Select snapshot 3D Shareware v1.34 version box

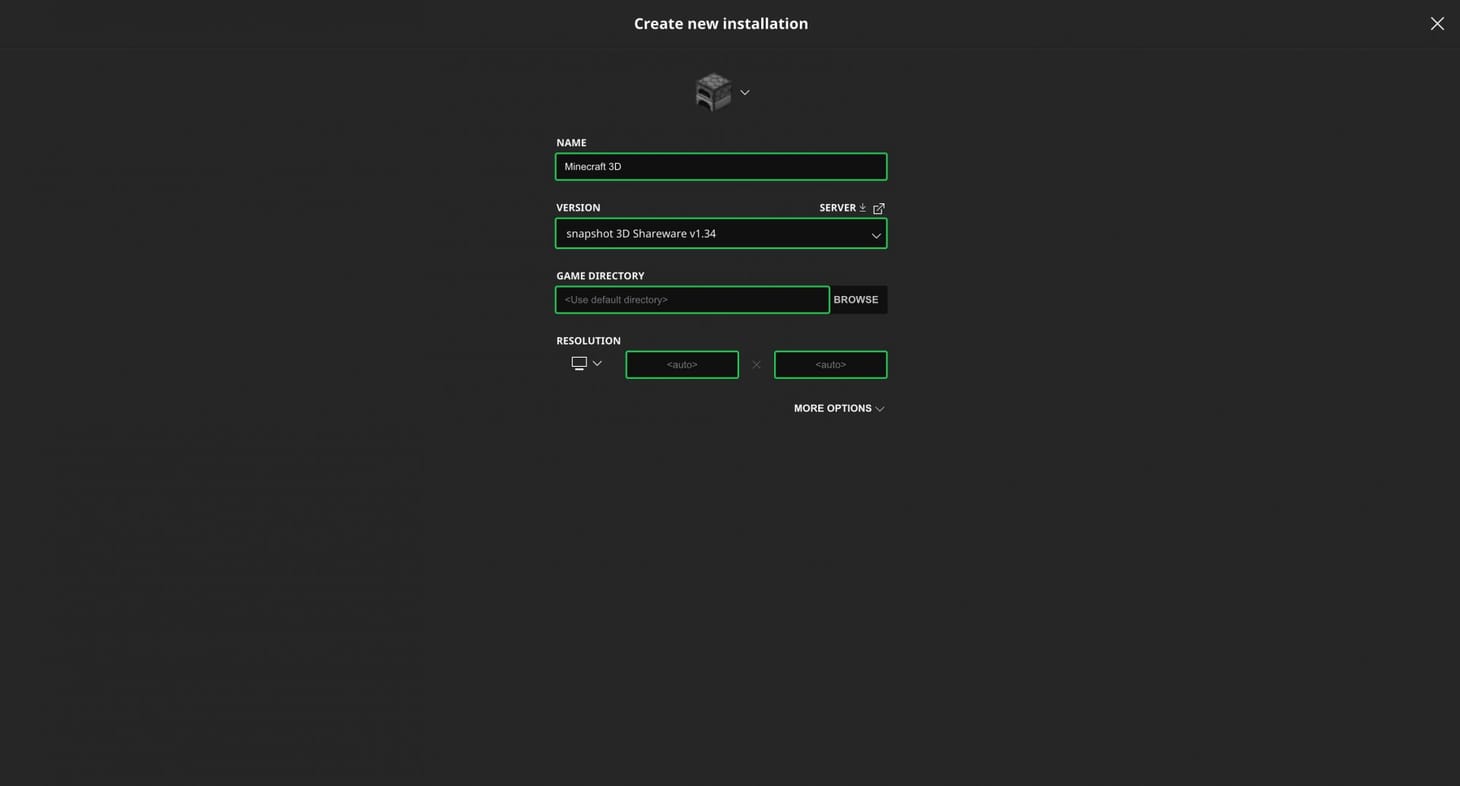point(721,232)
